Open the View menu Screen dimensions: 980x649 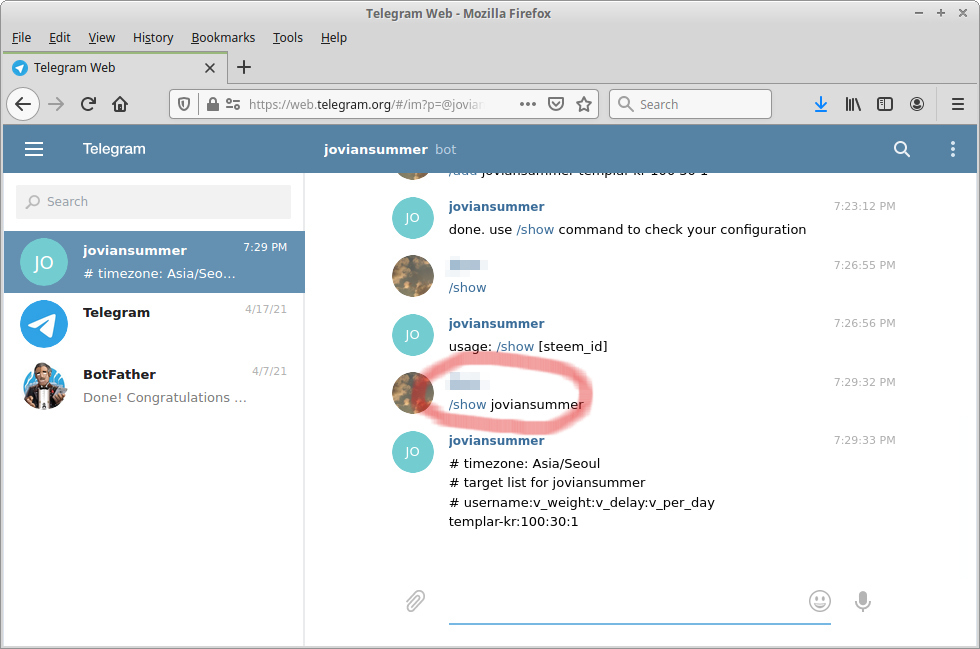click(x=101, y=38)
